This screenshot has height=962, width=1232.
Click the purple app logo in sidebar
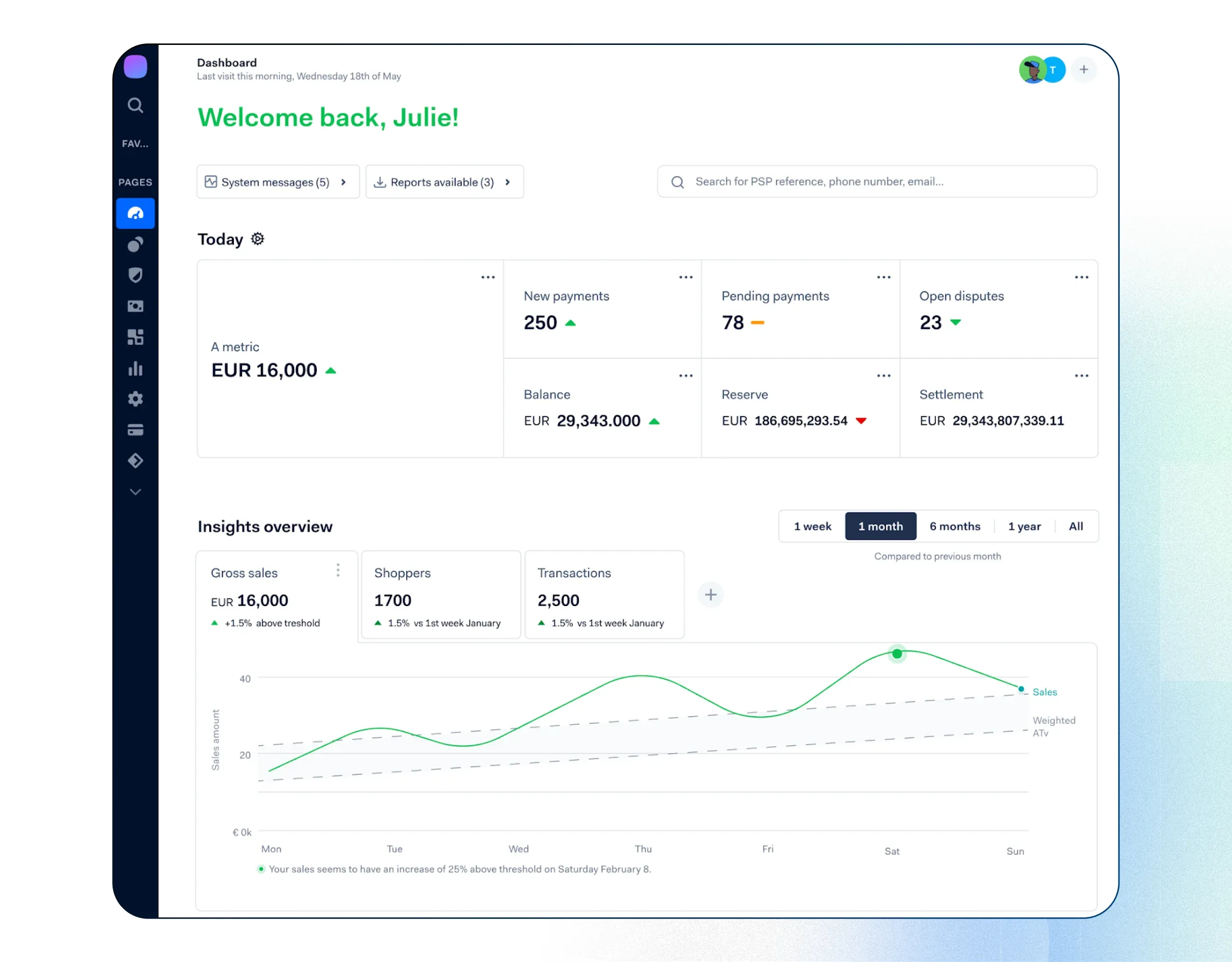click(135, 67)
